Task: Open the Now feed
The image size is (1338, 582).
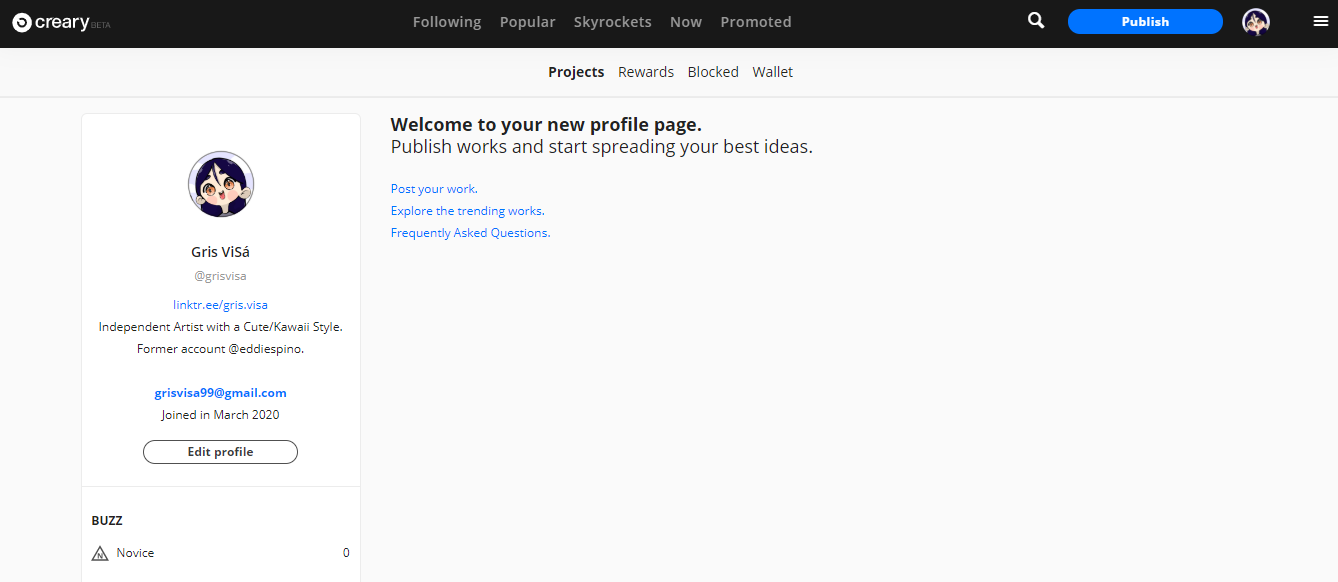Action: pyautogui.click(x=686, y=22)
